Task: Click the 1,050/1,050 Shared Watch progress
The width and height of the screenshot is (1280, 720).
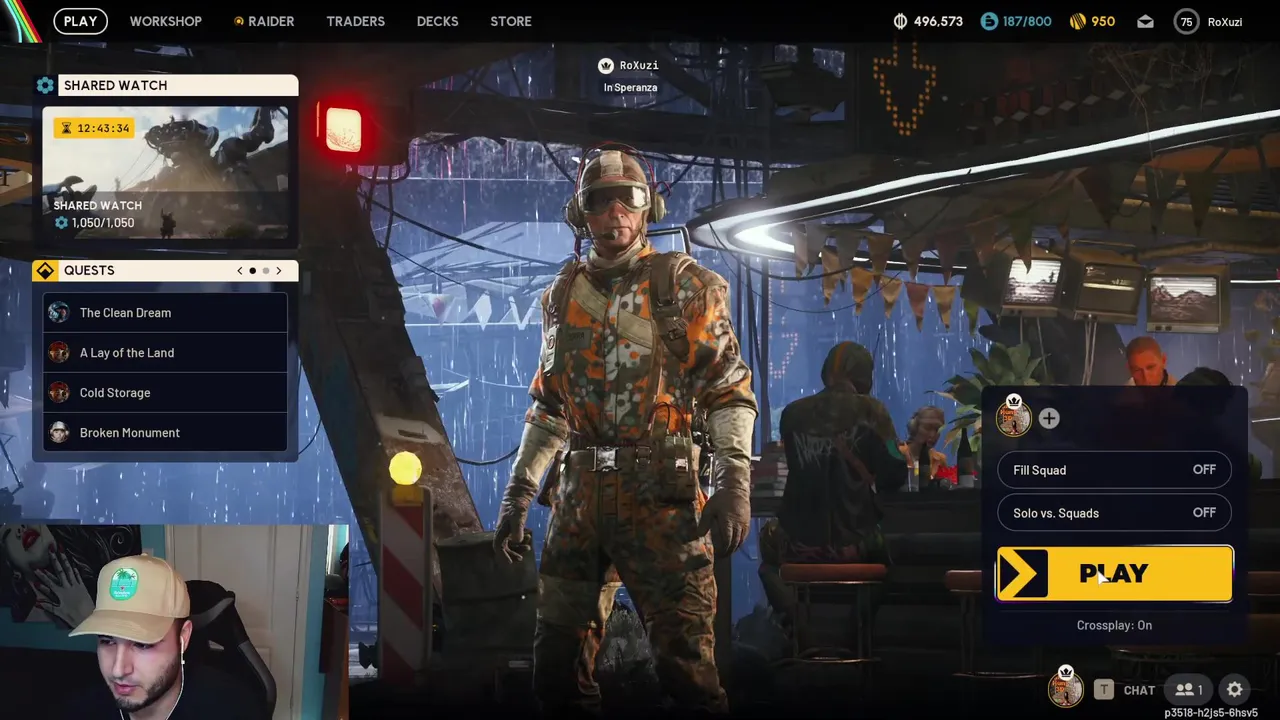Action: 95,223
